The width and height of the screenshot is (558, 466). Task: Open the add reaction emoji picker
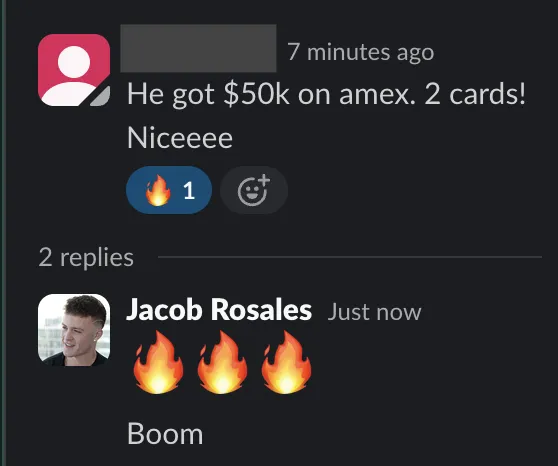[x=254, y=190]
